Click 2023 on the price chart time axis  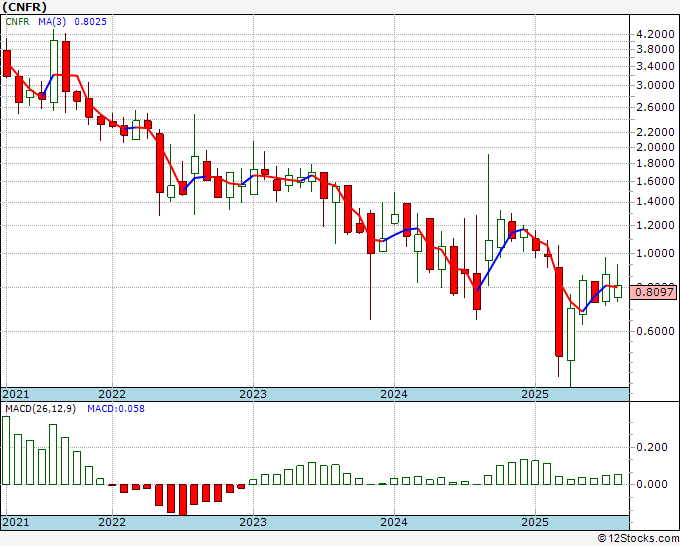[253, 394]
